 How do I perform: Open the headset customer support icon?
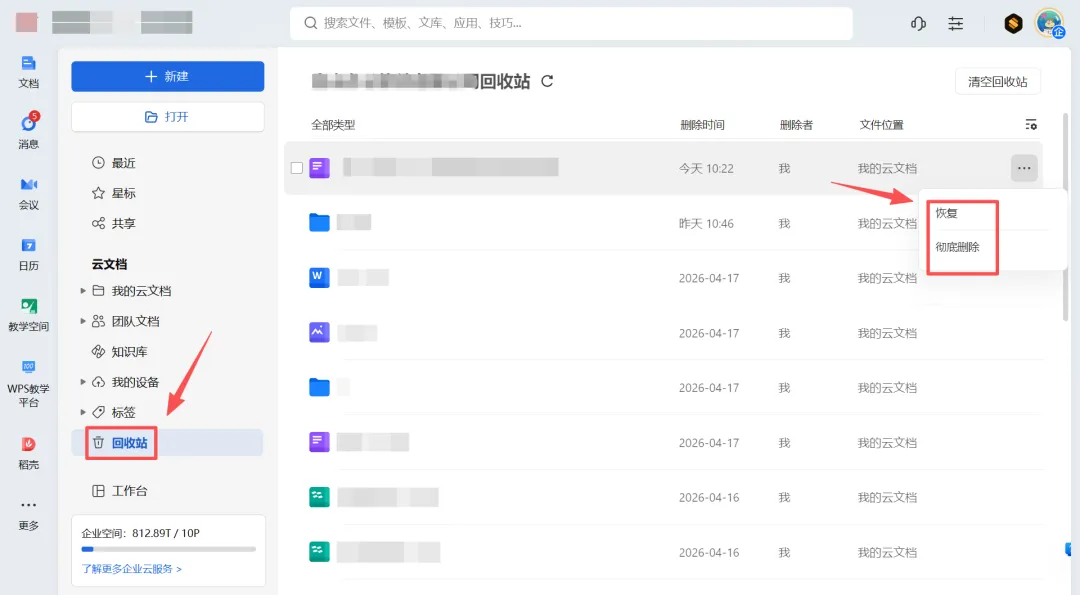tap(917, 24)
